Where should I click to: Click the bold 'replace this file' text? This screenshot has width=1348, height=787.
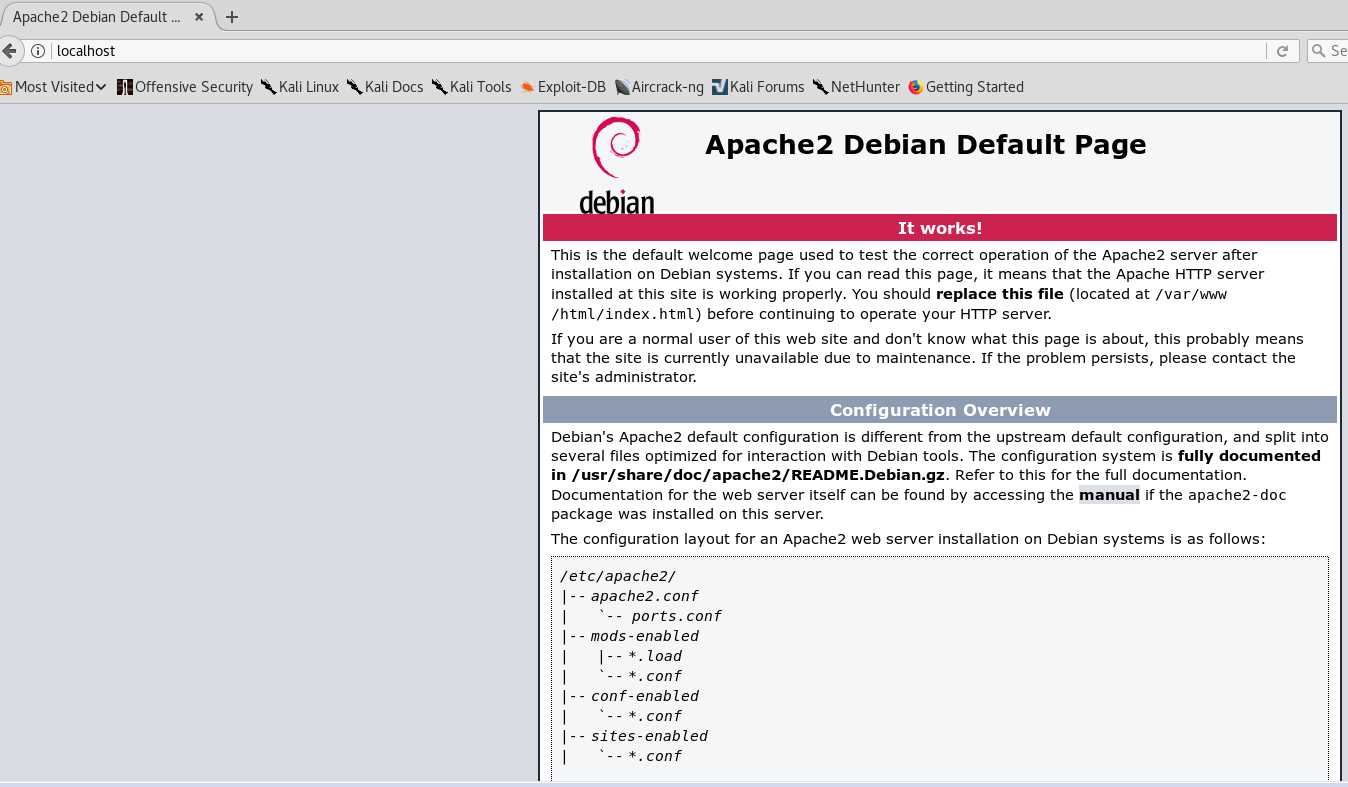point(1000,294)
